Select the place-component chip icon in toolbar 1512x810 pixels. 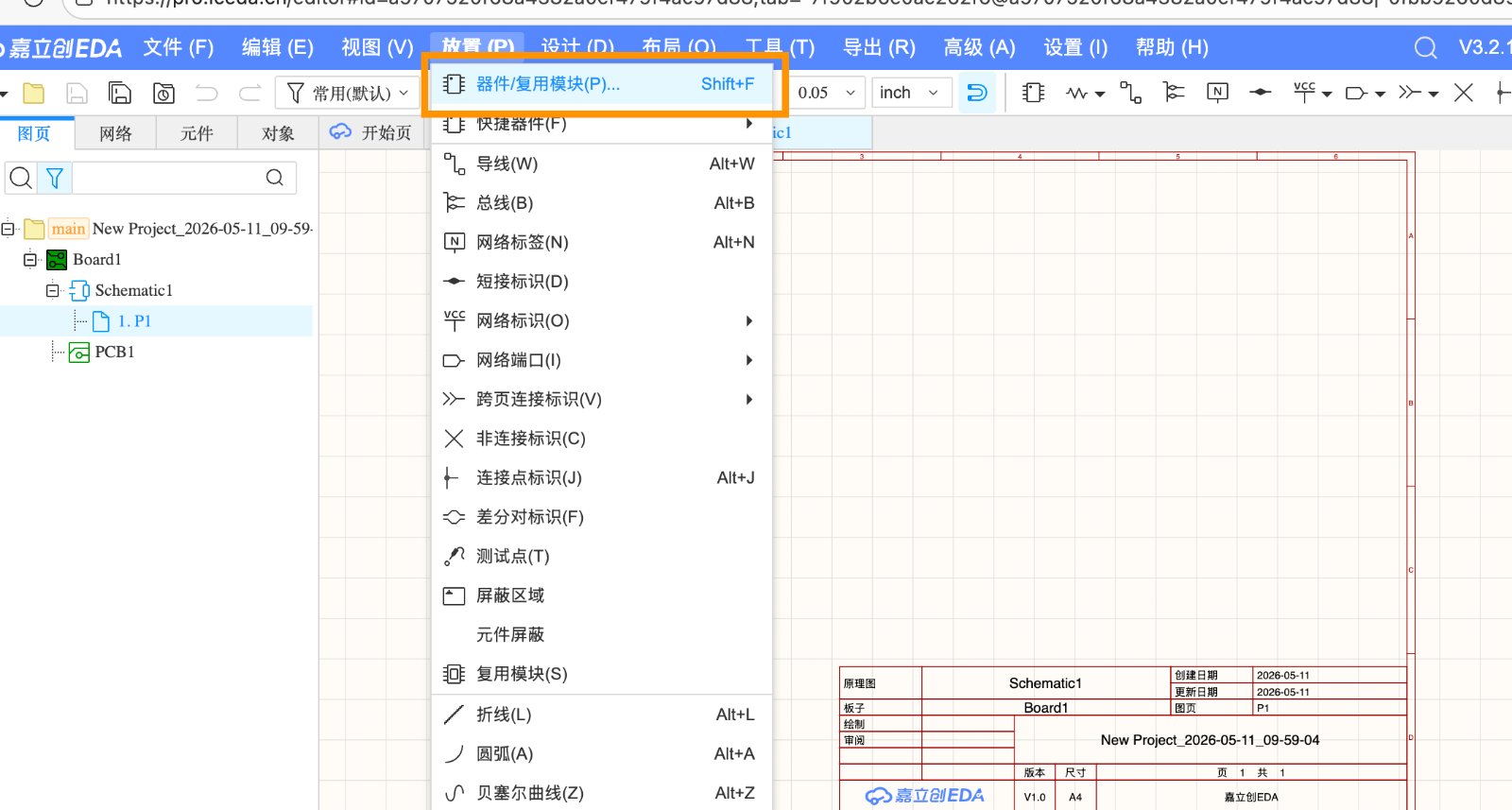tap(1033, 93)
